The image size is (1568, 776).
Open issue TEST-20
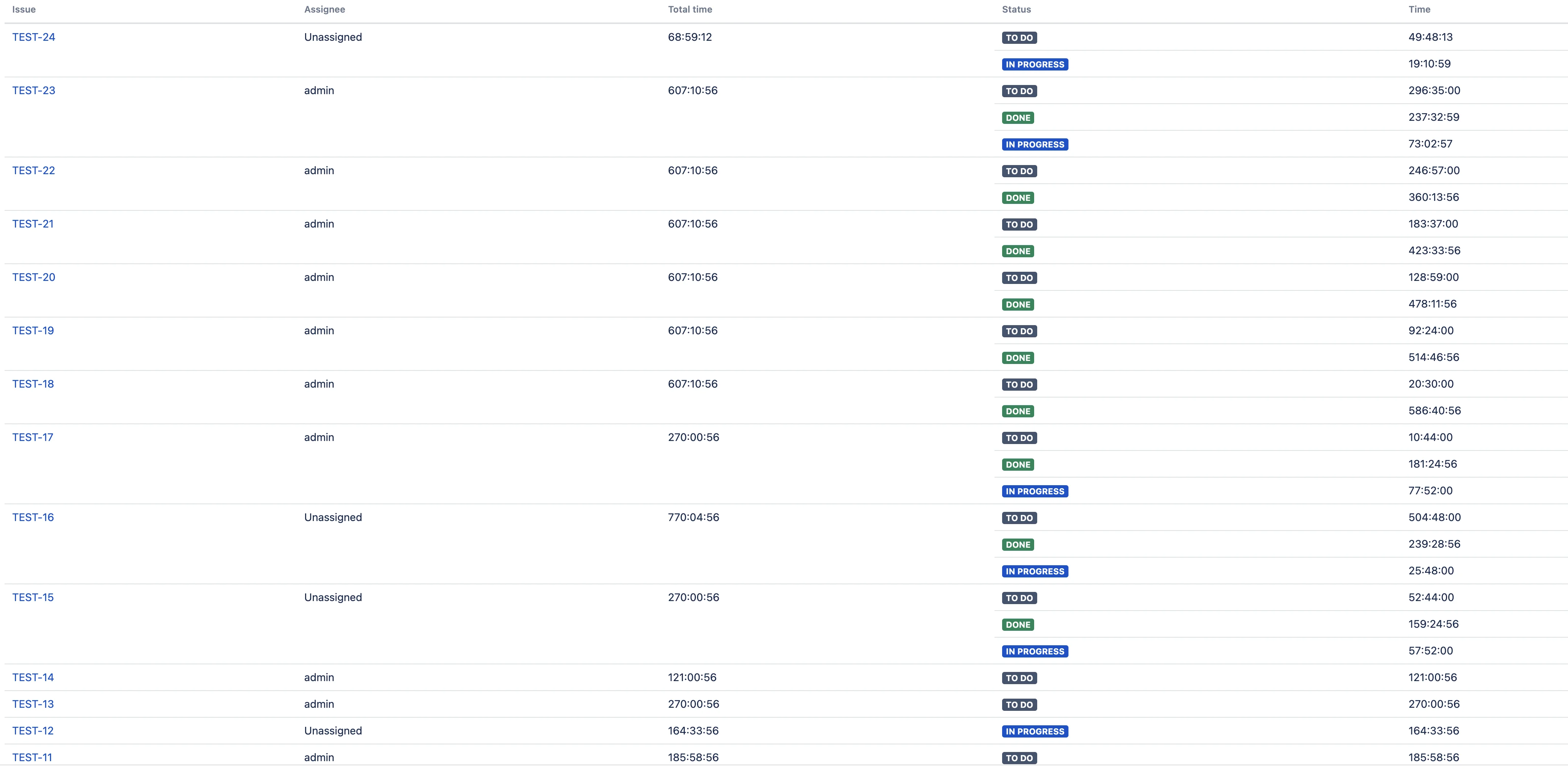(x=34, y=277)
